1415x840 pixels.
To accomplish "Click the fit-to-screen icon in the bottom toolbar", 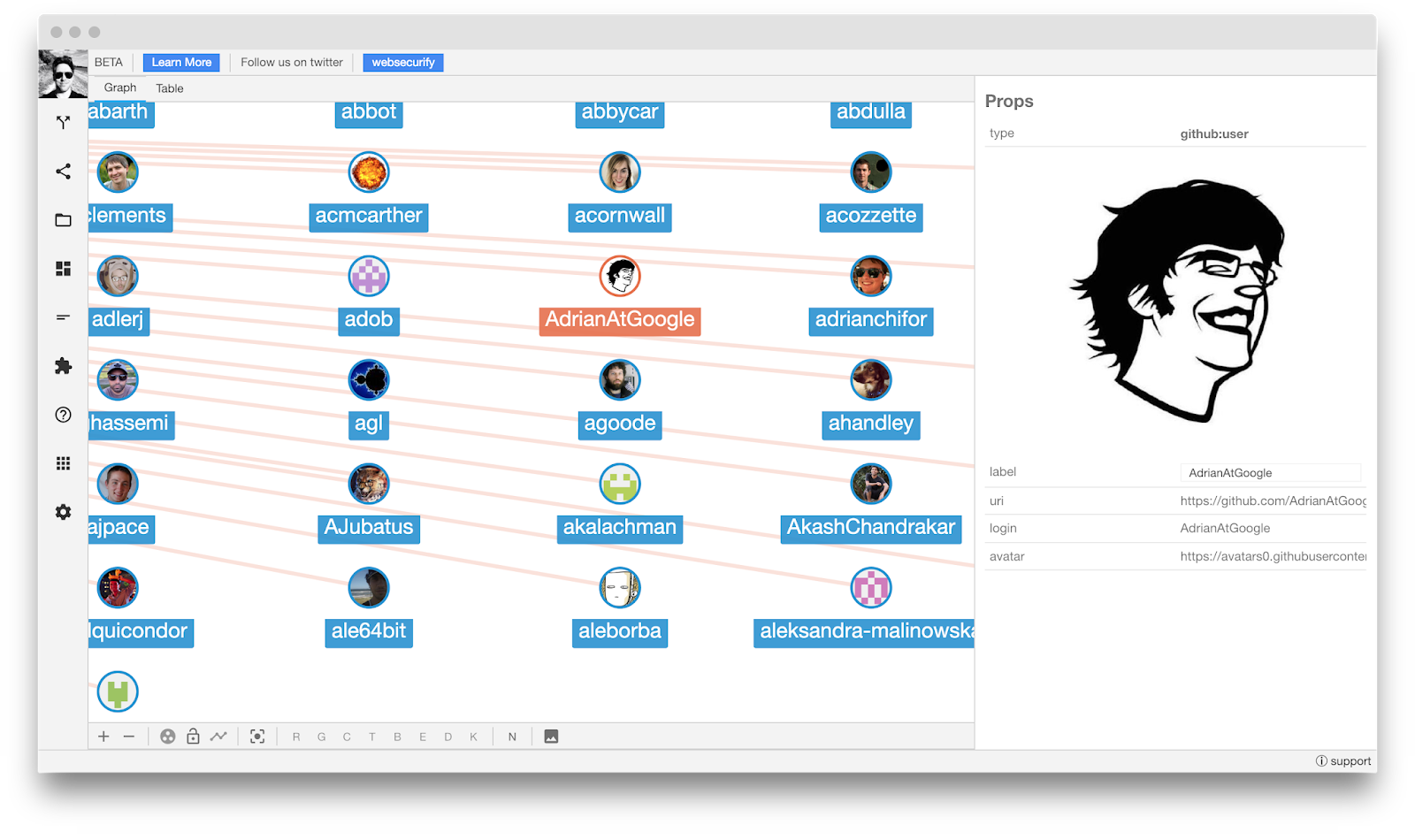I will tap(257, 736).
